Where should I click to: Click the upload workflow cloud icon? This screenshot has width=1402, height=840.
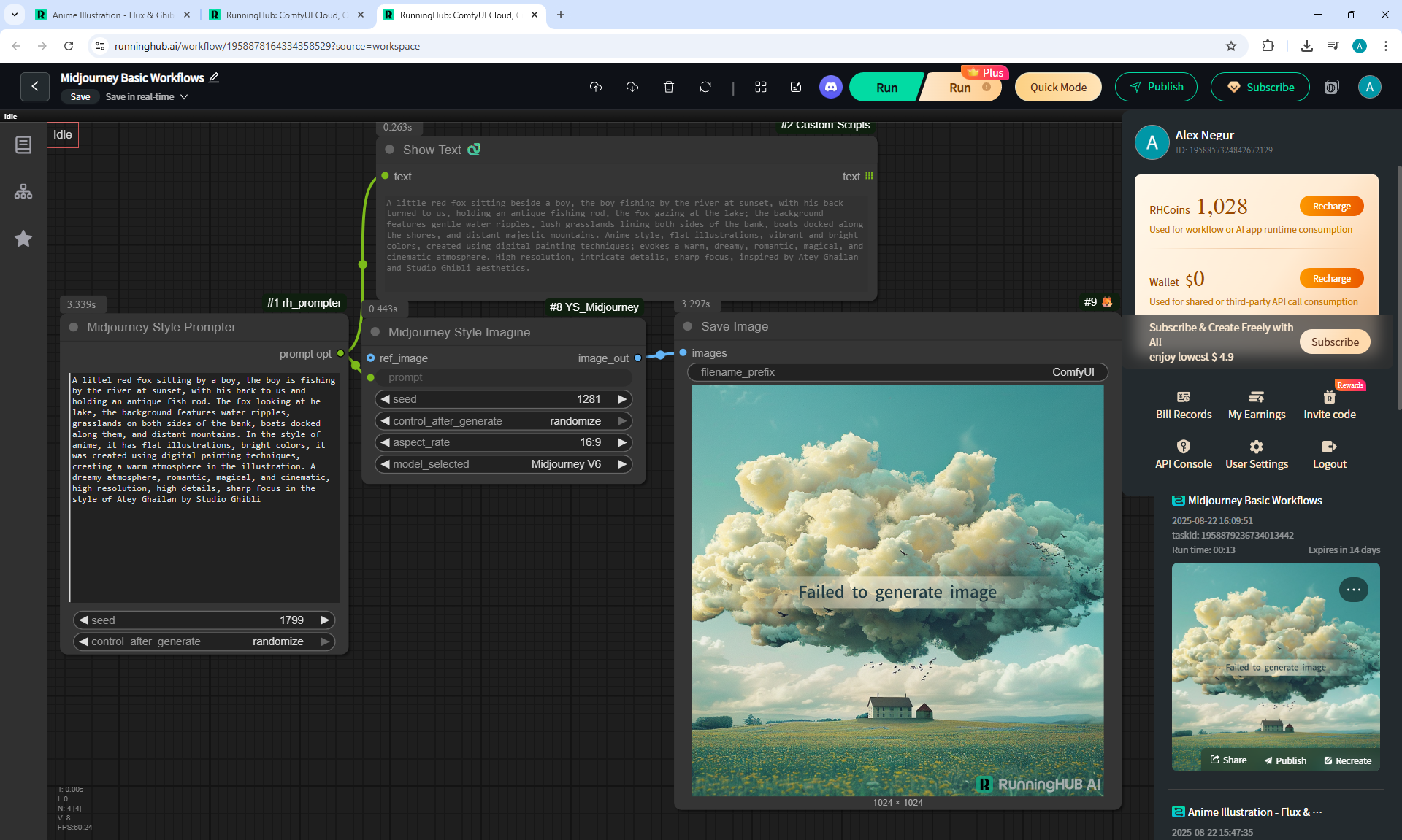tap(596, 87)
